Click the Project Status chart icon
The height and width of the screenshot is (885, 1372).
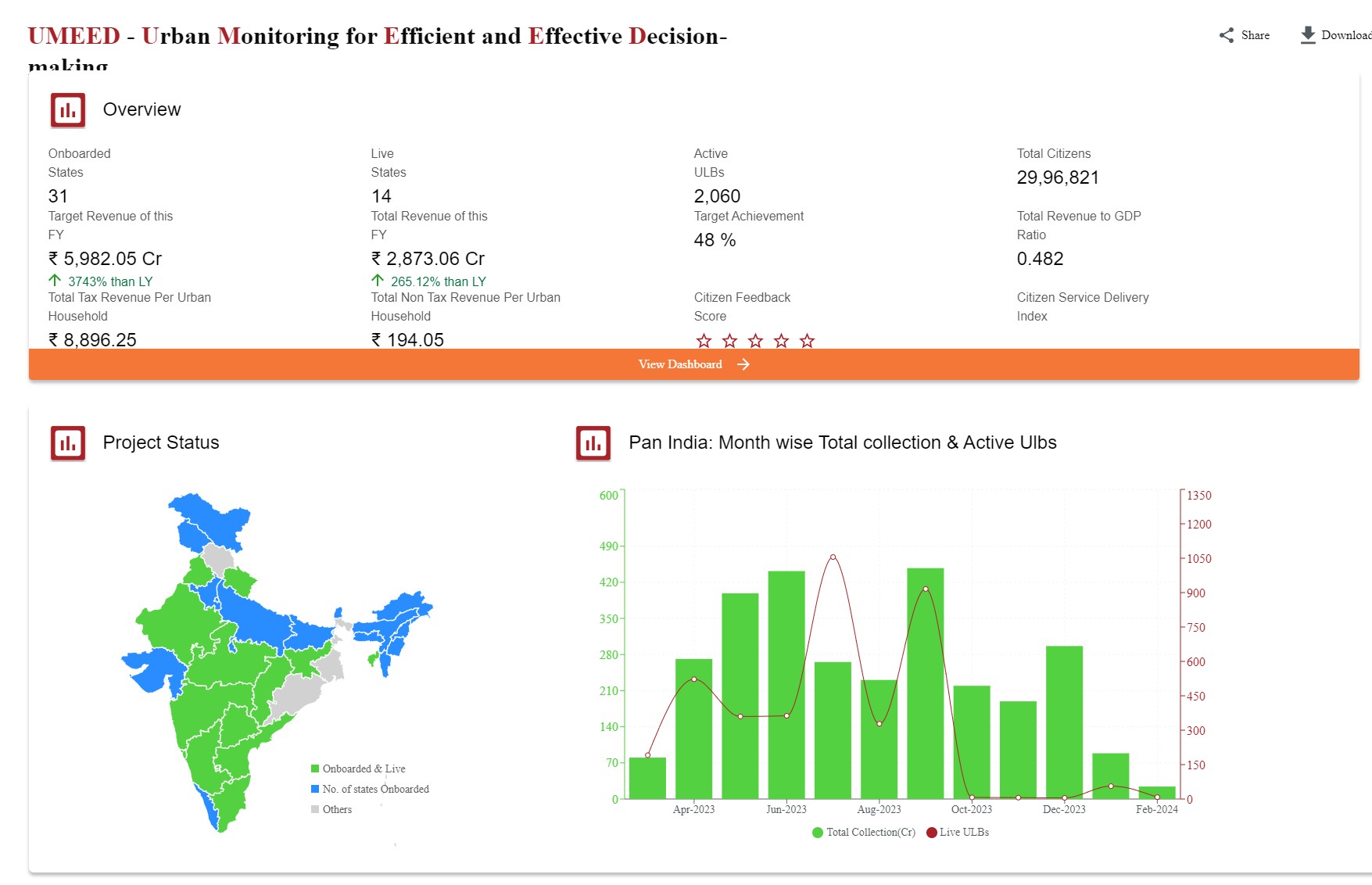pos(68,443)
